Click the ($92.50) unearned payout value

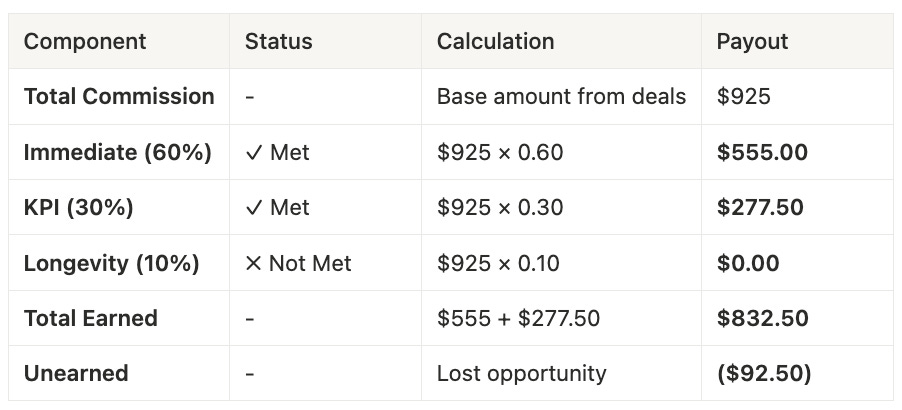pos(764,374)
